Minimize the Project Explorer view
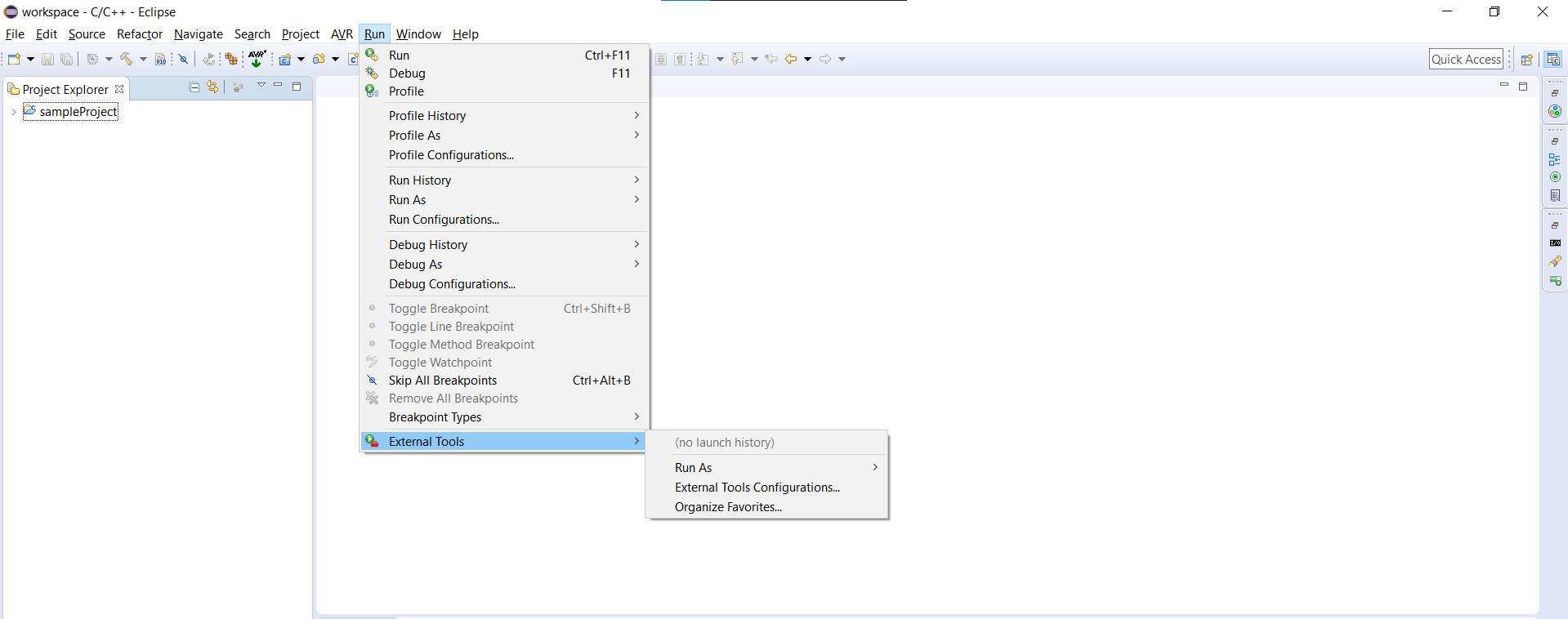 pyautogui.click(x=278, y=86)
